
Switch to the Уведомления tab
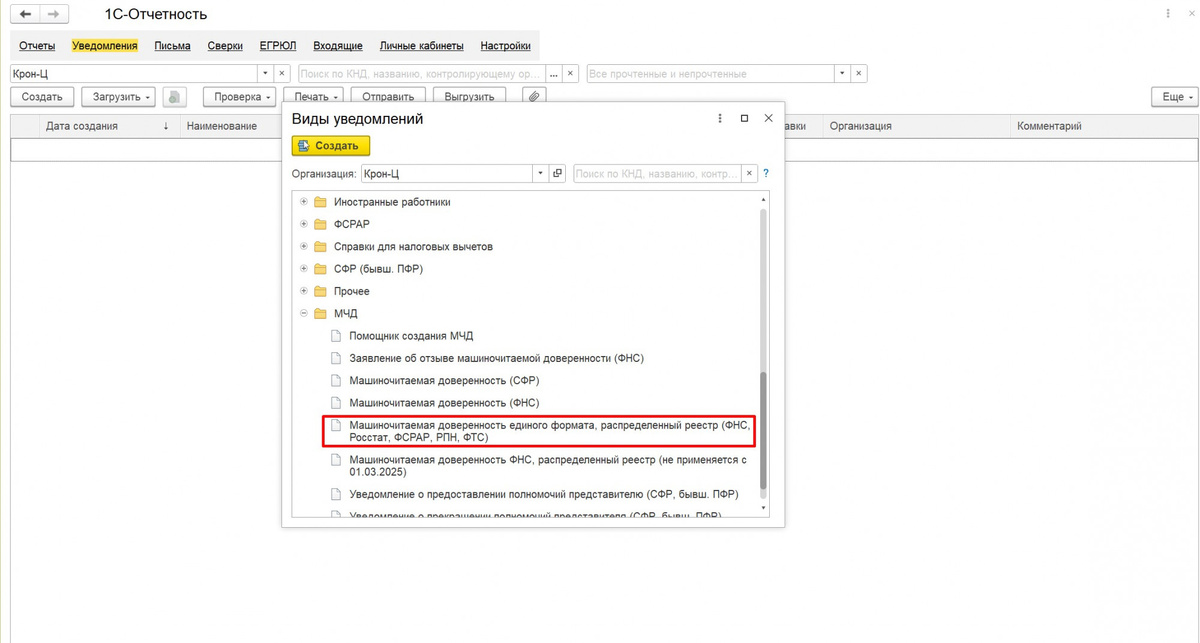pos(105,46)
